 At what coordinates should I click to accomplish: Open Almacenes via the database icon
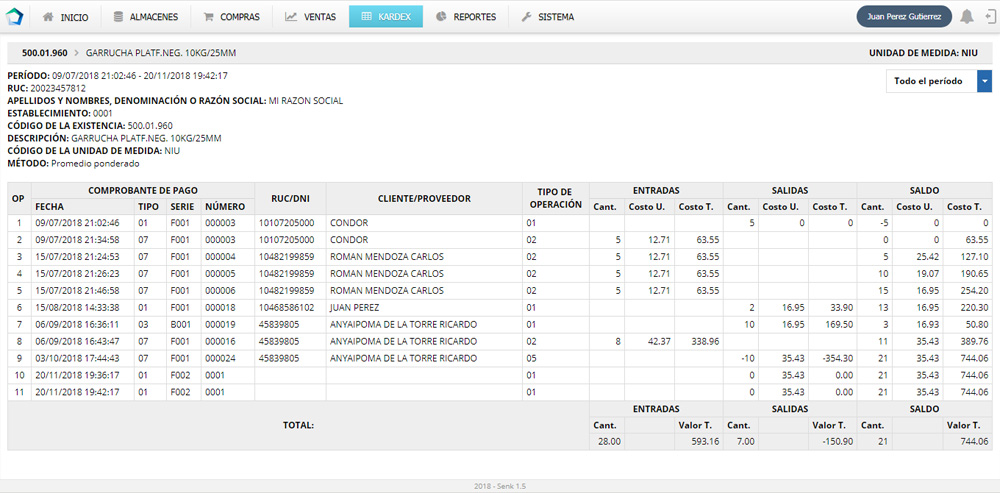point(119,17)
